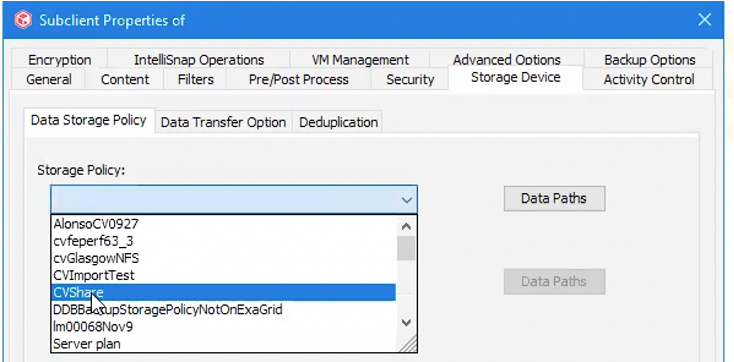Go to the Activity Control tab

[648, 80]
